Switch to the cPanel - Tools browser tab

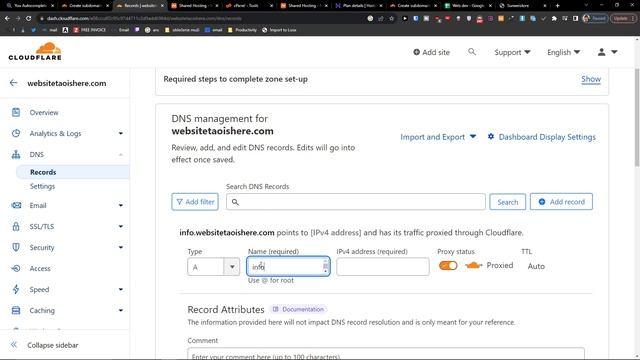pyautogui.click(x=248, y=6)
